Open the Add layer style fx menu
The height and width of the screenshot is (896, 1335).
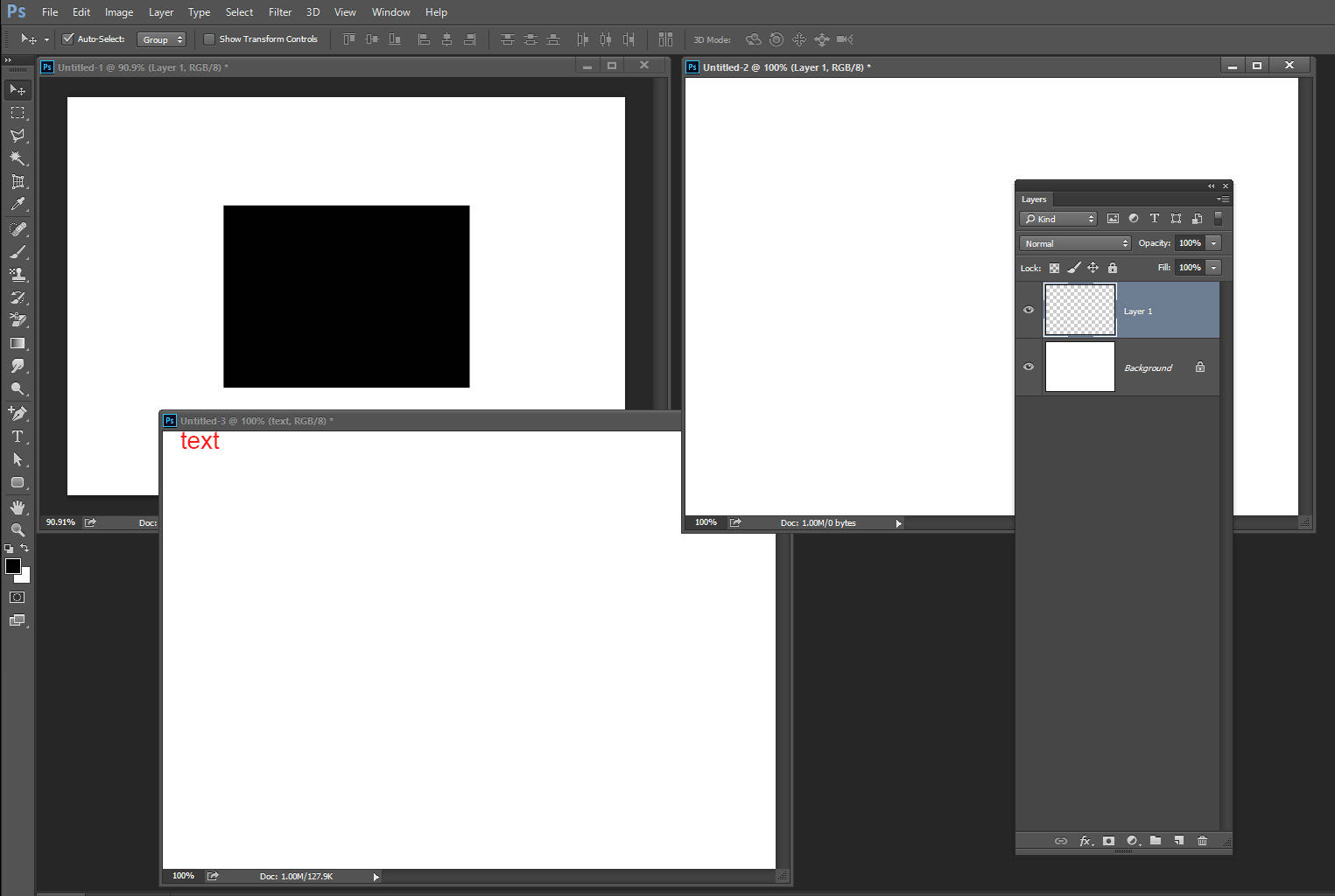point(1086,841)
